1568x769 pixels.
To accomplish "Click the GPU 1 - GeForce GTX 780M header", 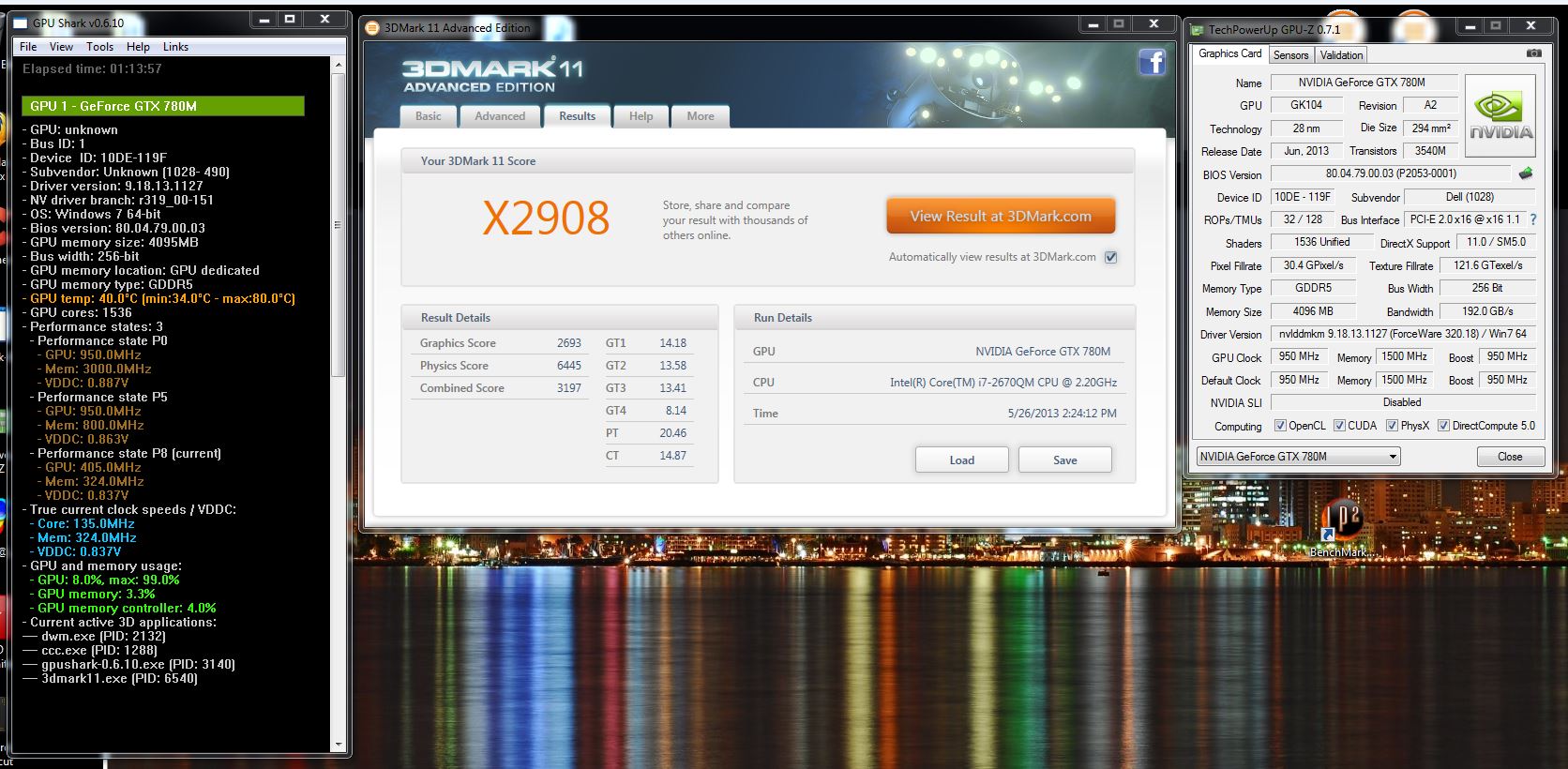I will 163,106.
